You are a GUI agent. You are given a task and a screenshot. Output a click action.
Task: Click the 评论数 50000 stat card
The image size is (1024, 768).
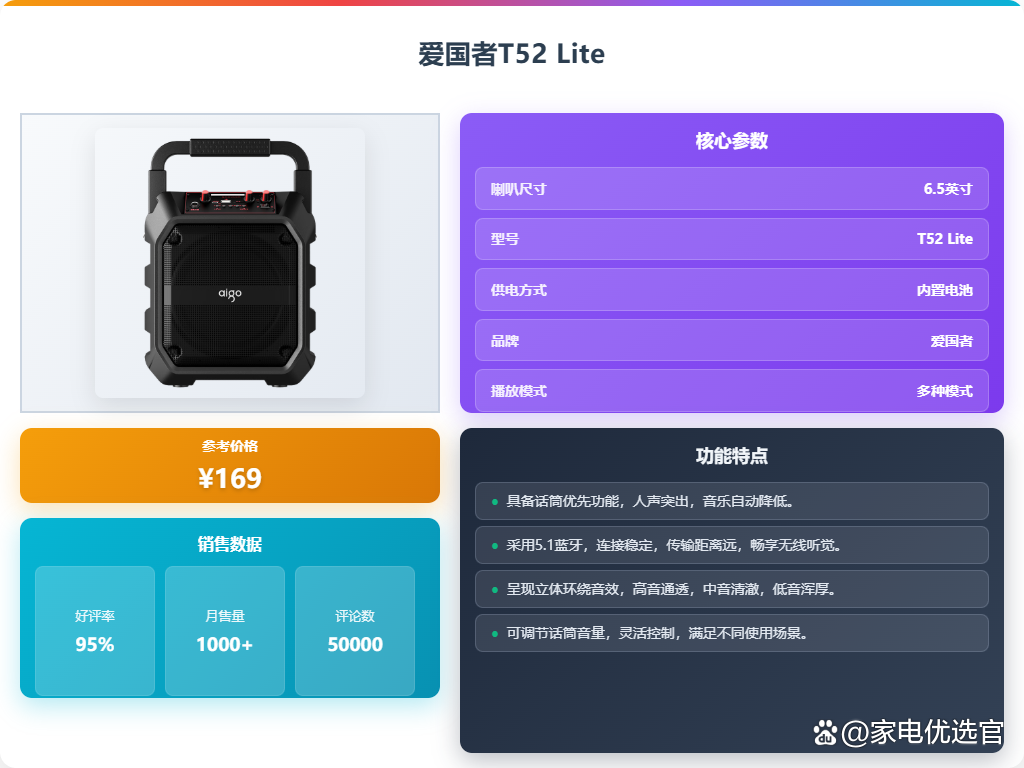tap(355, 631)
